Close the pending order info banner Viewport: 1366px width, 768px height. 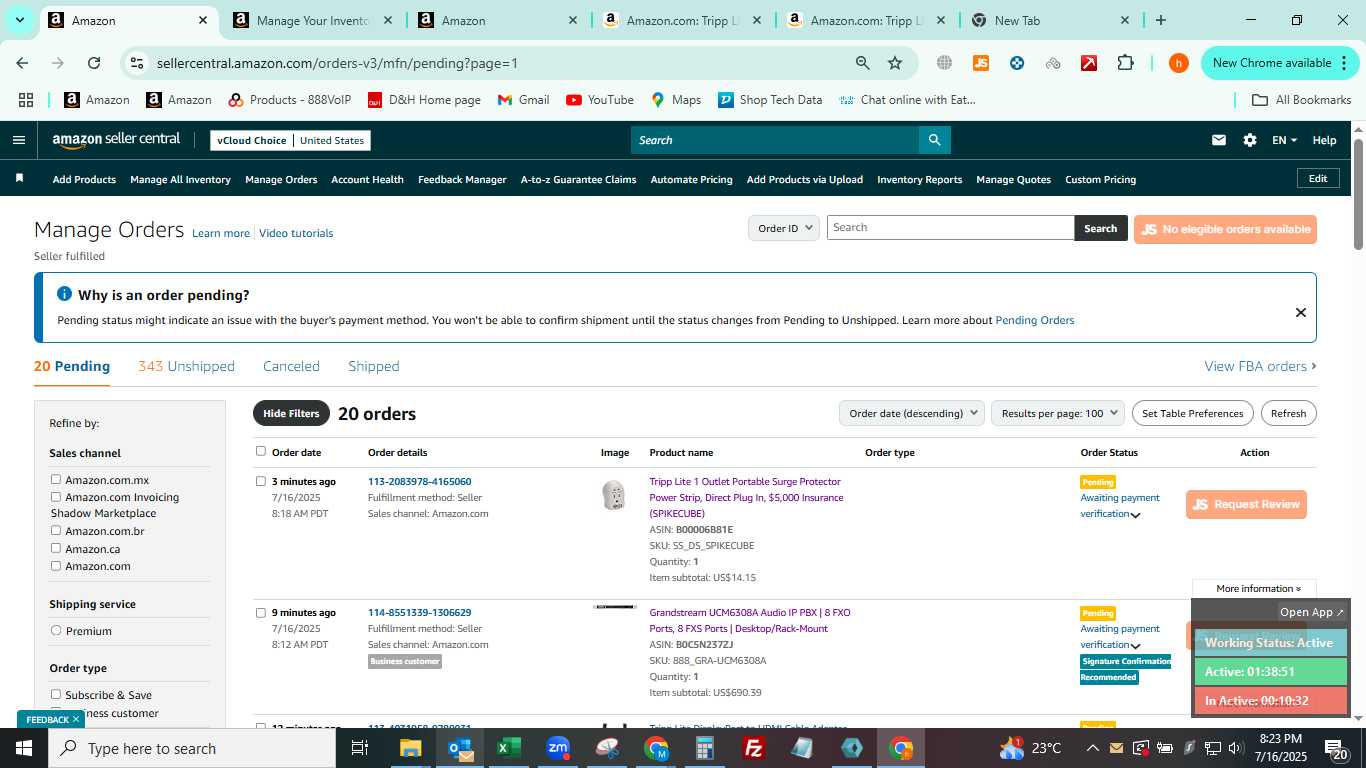(1301, 312)
